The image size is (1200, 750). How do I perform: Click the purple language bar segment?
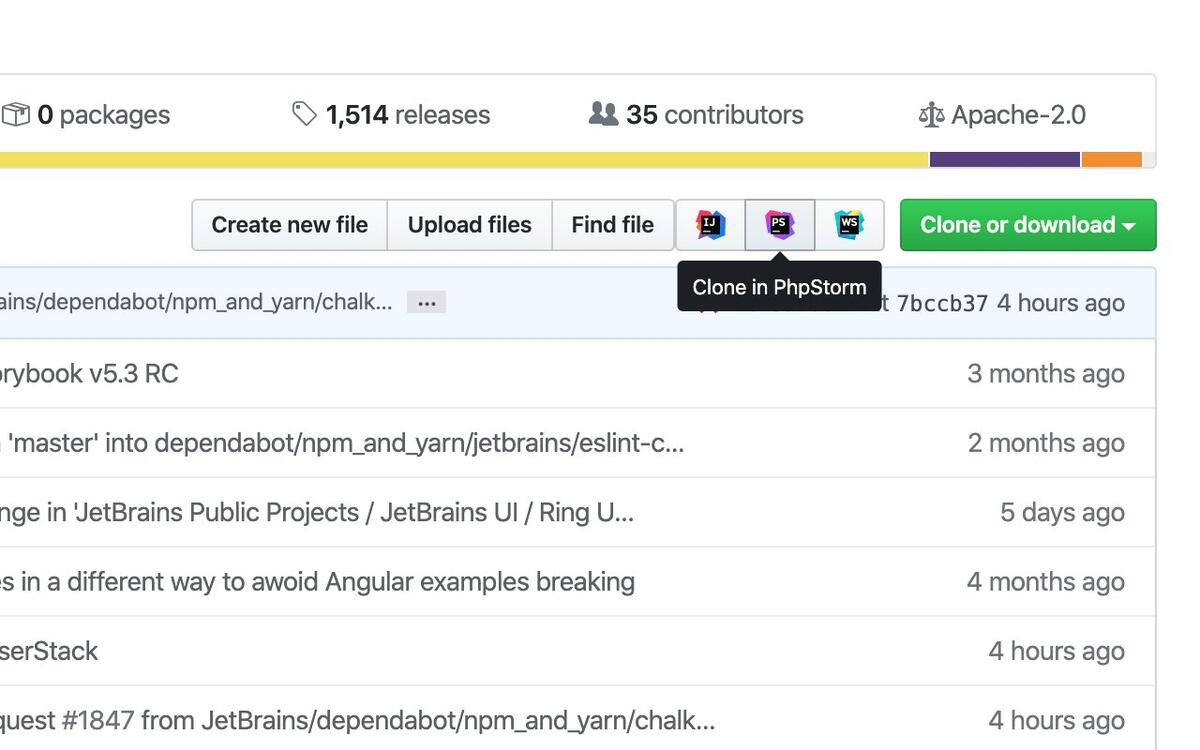1004,160
